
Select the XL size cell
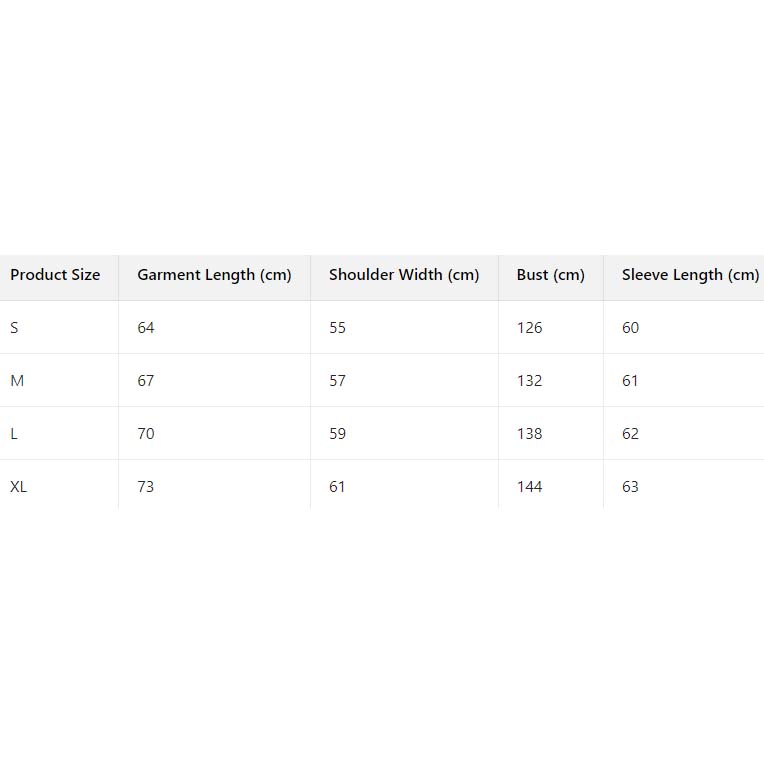[x=19, y=487]
